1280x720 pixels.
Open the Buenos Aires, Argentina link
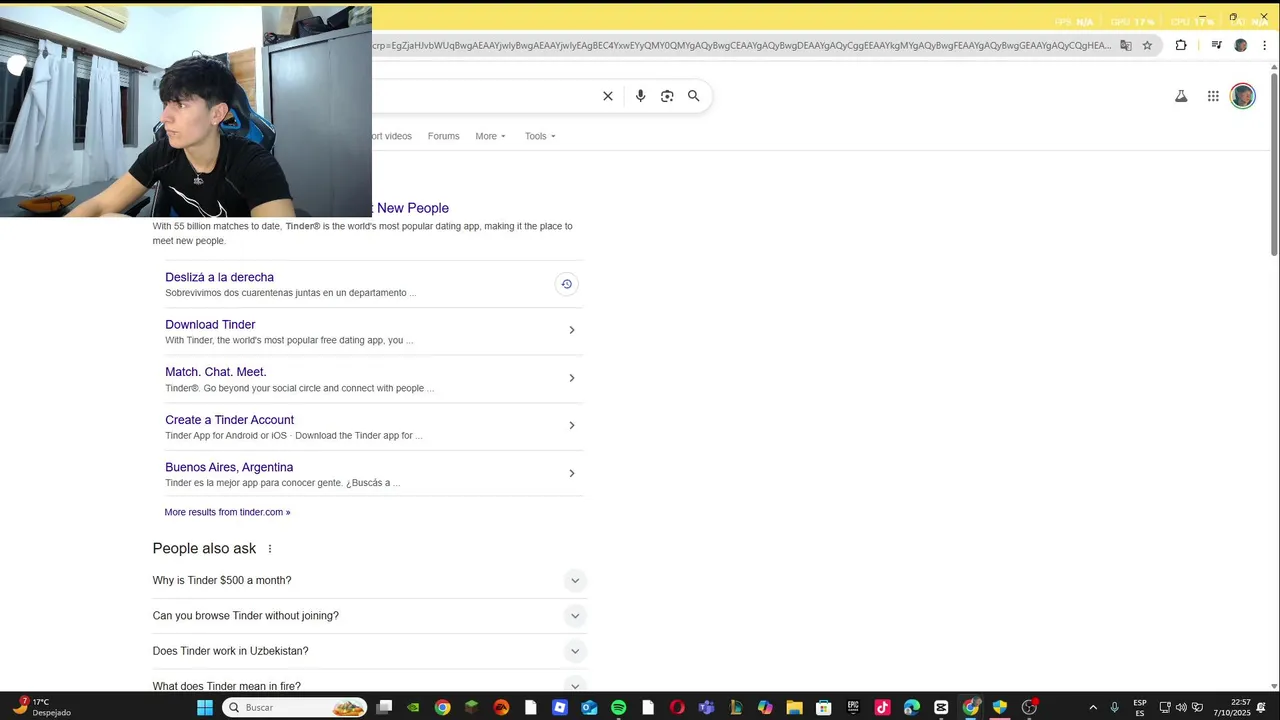click(229, 467)
